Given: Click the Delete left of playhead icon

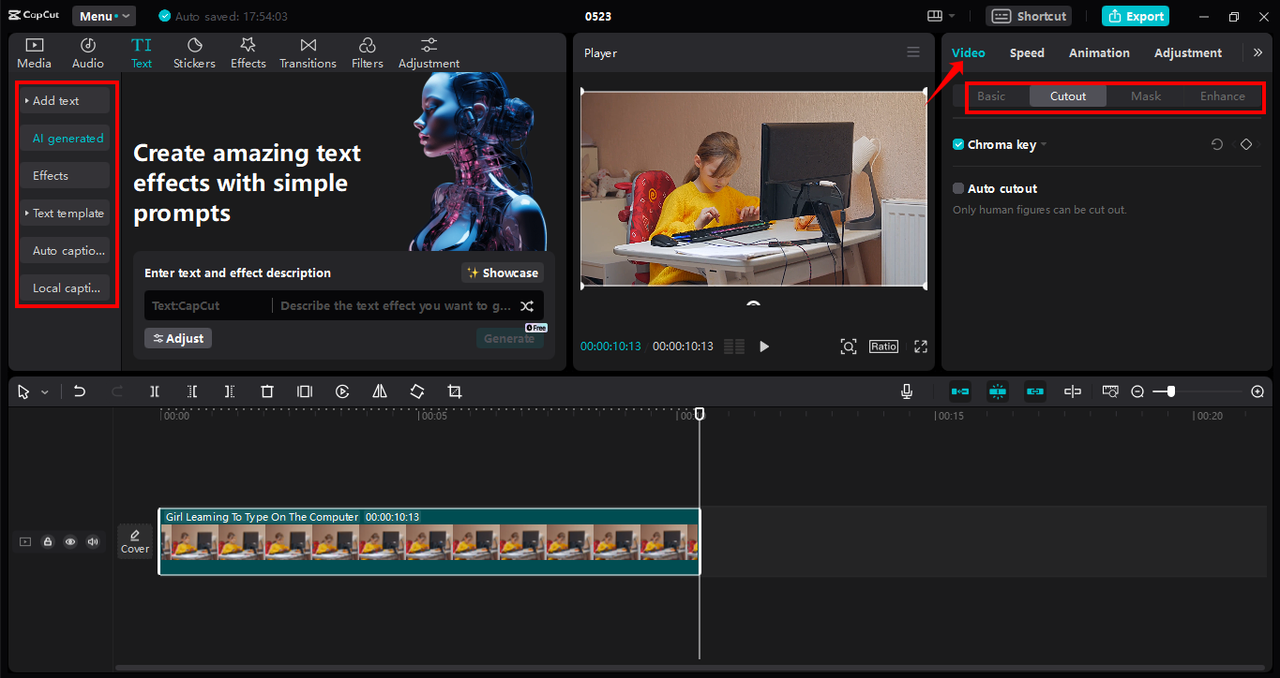Looking at the screenshot, I should click(x=192, y=392).
